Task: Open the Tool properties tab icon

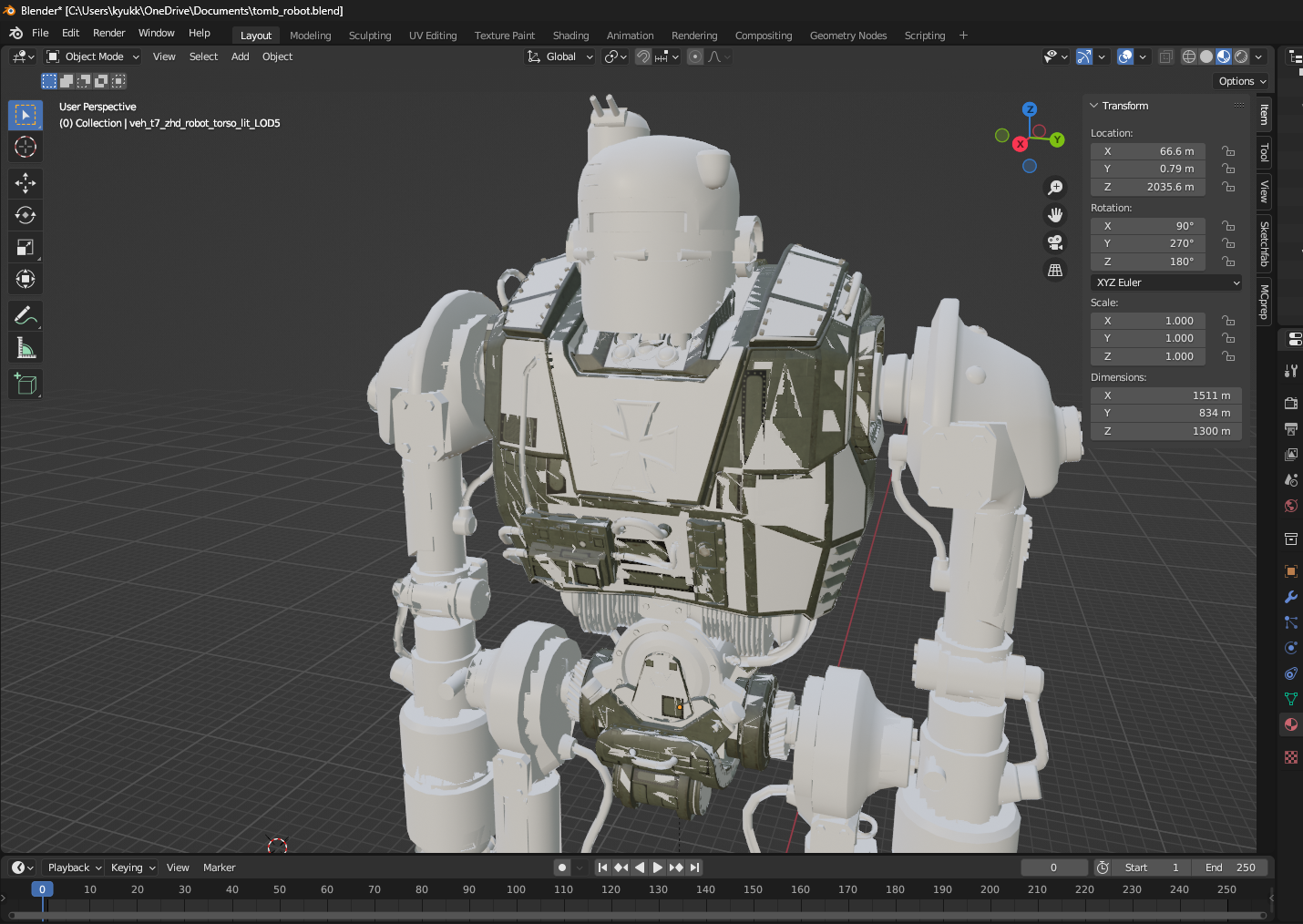Action: pos(1291,371)
